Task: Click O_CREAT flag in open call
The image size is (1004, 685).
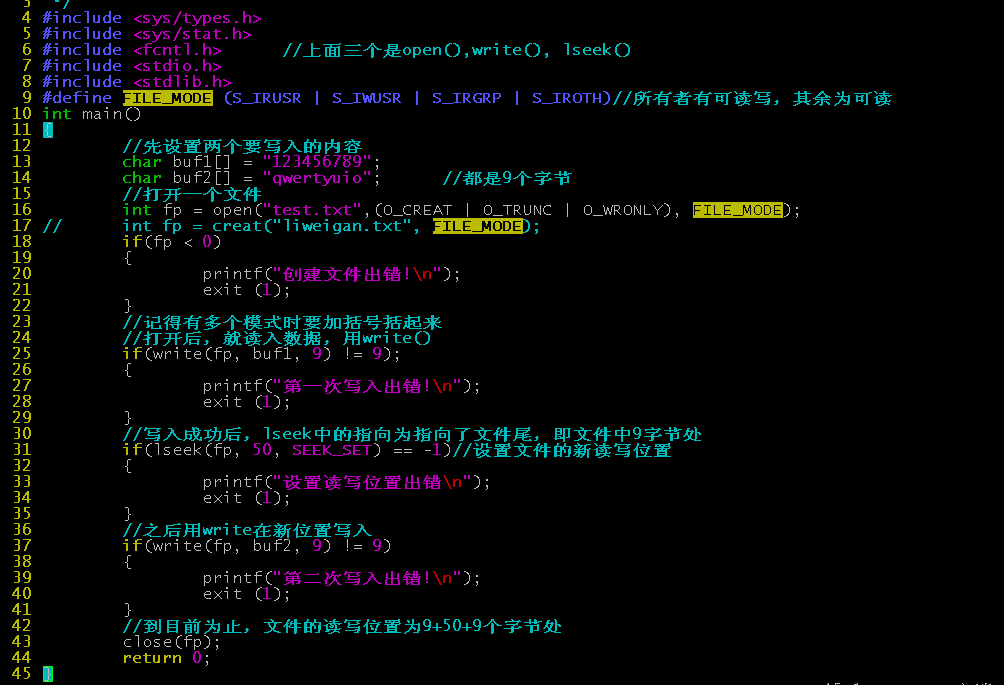Action: click(x=417, y=210)
